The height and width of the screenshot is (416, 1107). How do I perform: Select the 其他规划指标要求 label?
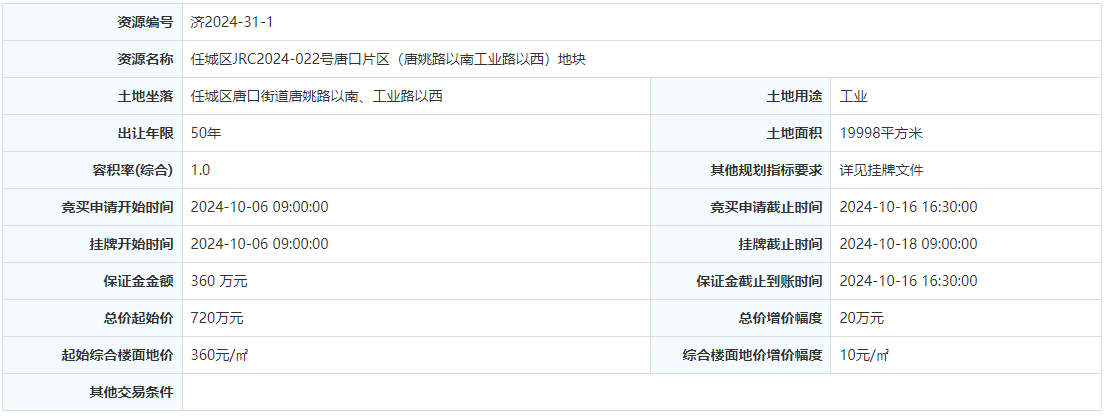[766, 170]
